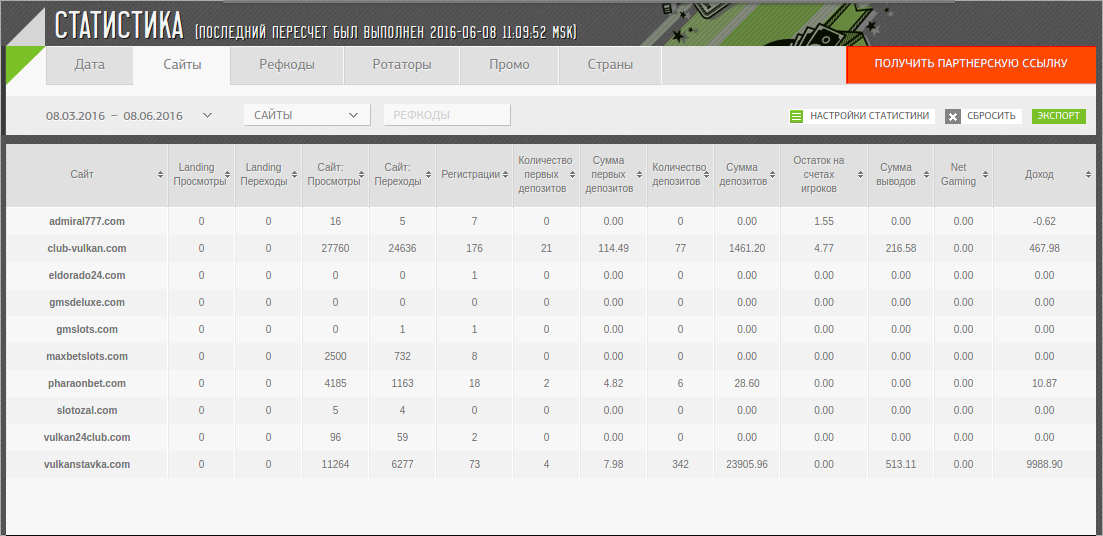
Task: Click slotozal.com site name
Action: click(x=87, y=410)
